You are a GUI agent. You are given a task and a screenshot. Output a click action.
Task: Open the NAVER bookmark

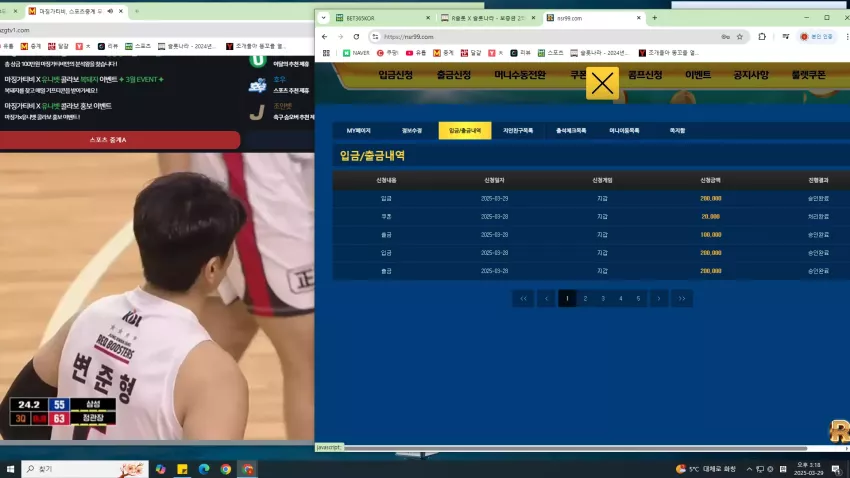[356, 53]
